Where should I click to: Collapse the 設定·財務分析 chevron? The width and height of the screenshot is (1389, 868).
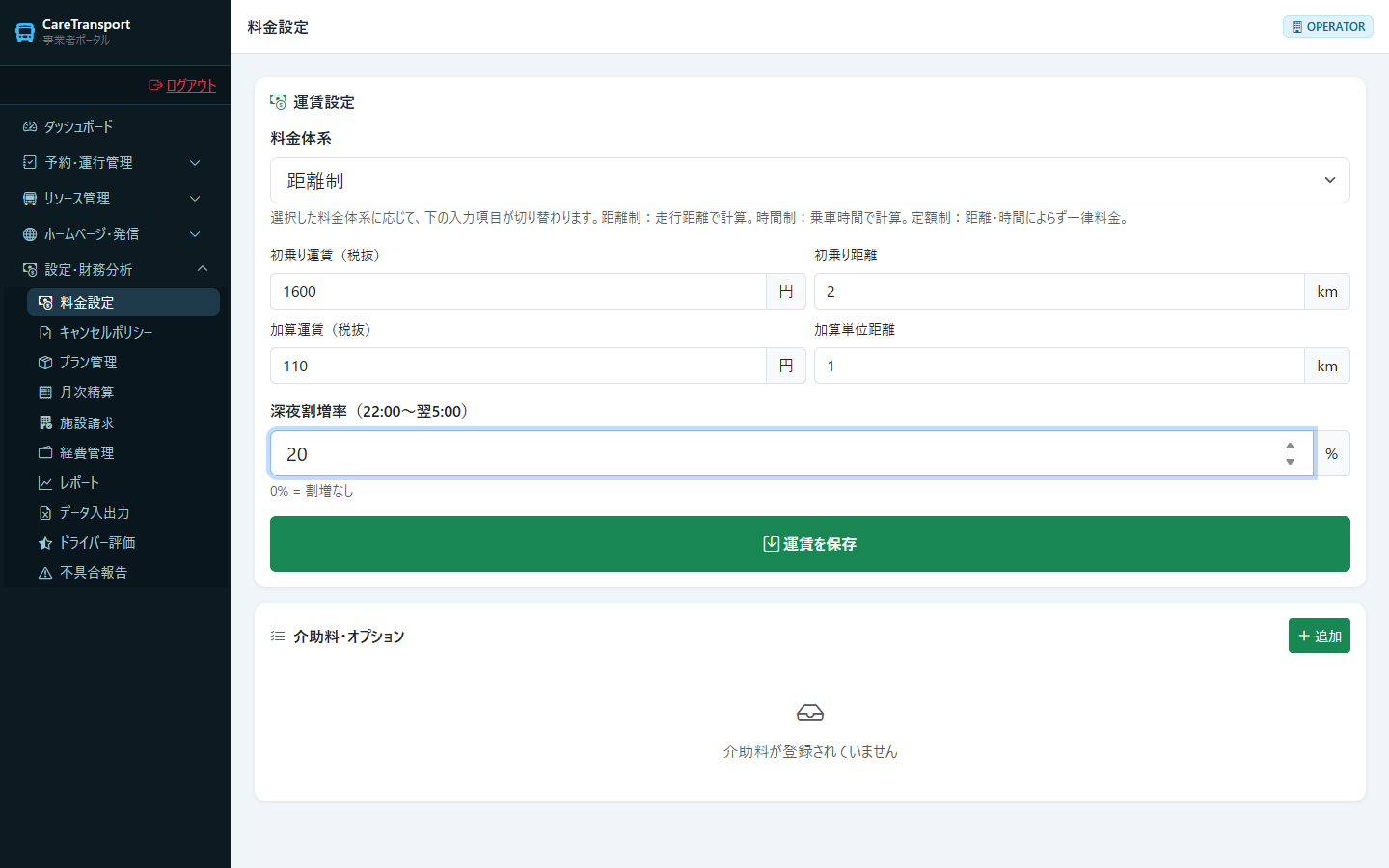click(x=203, y=268)
